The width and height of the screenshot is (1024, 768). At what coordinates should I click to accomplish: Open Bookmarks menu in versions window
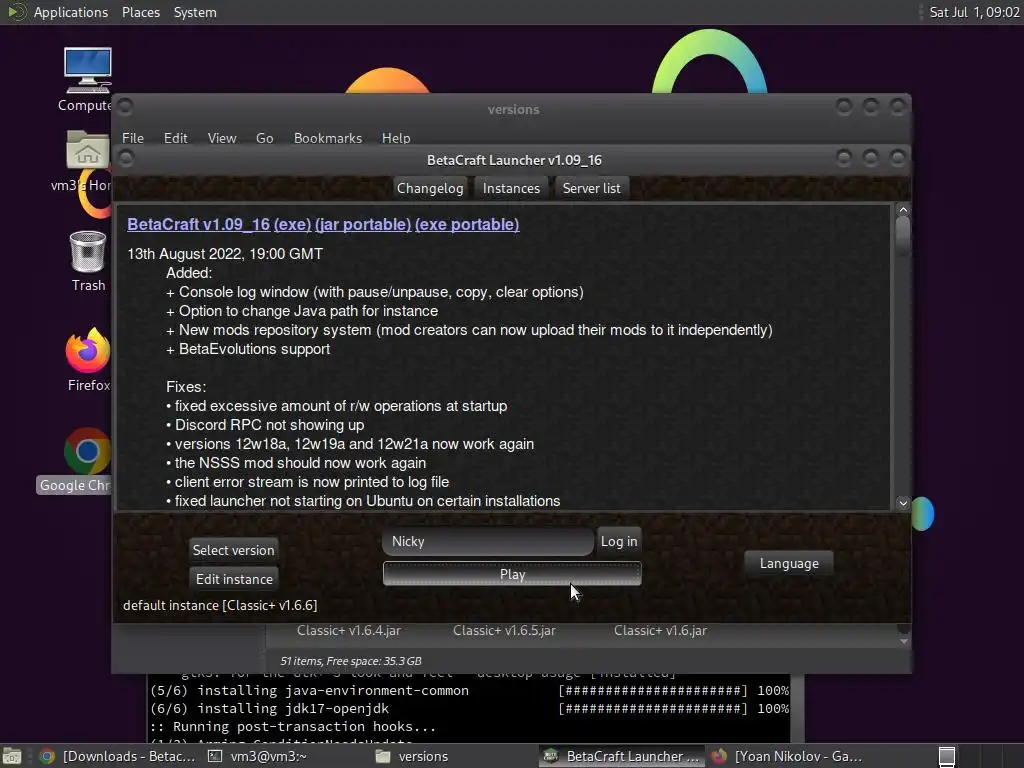pos(328,138)
